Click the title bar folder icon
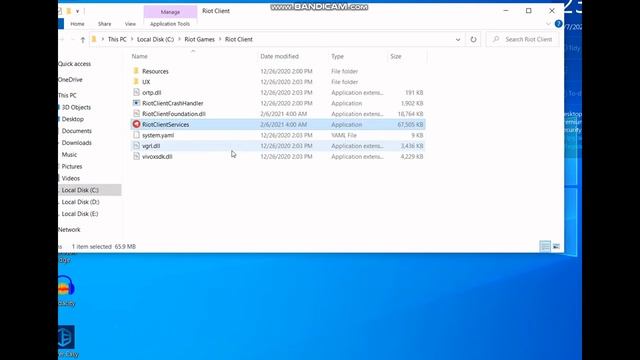Screen dimensions: 640x360 point(69,11)
